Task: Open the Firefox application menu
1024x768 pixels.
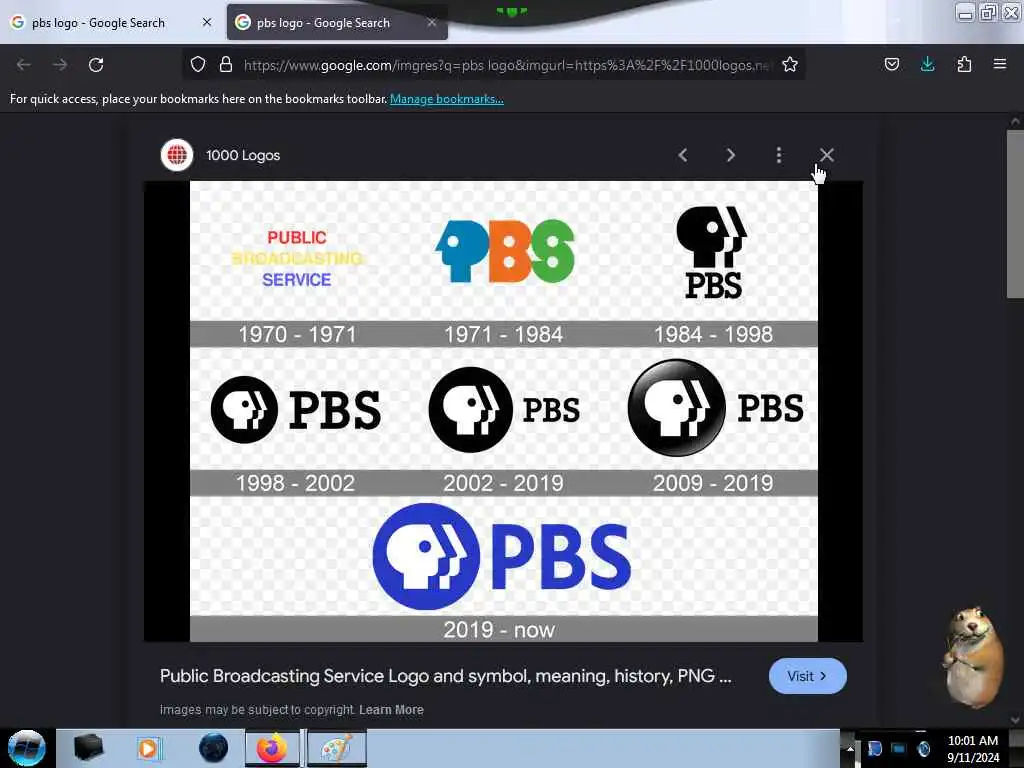Action: pyautogui.click(x=1000, y=65)
